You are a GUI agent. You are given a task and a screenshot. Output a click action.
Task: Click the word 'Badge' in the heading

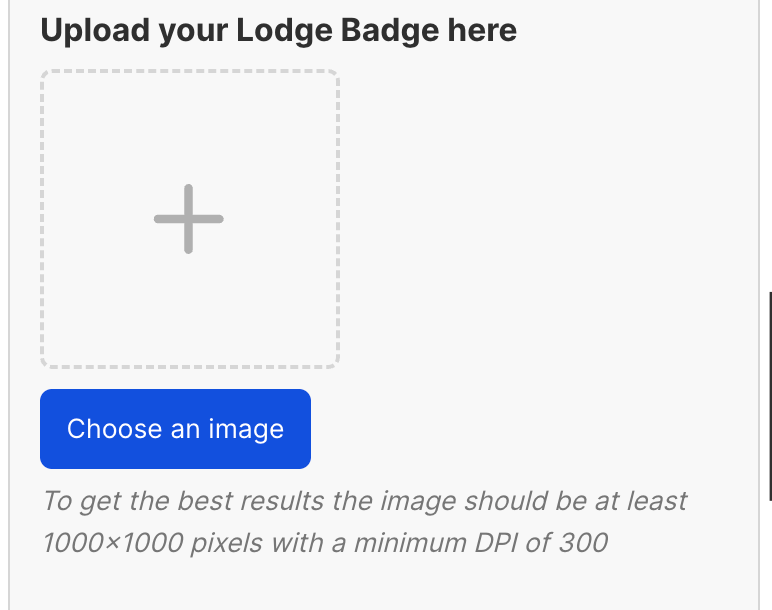(x=389, y=31)
